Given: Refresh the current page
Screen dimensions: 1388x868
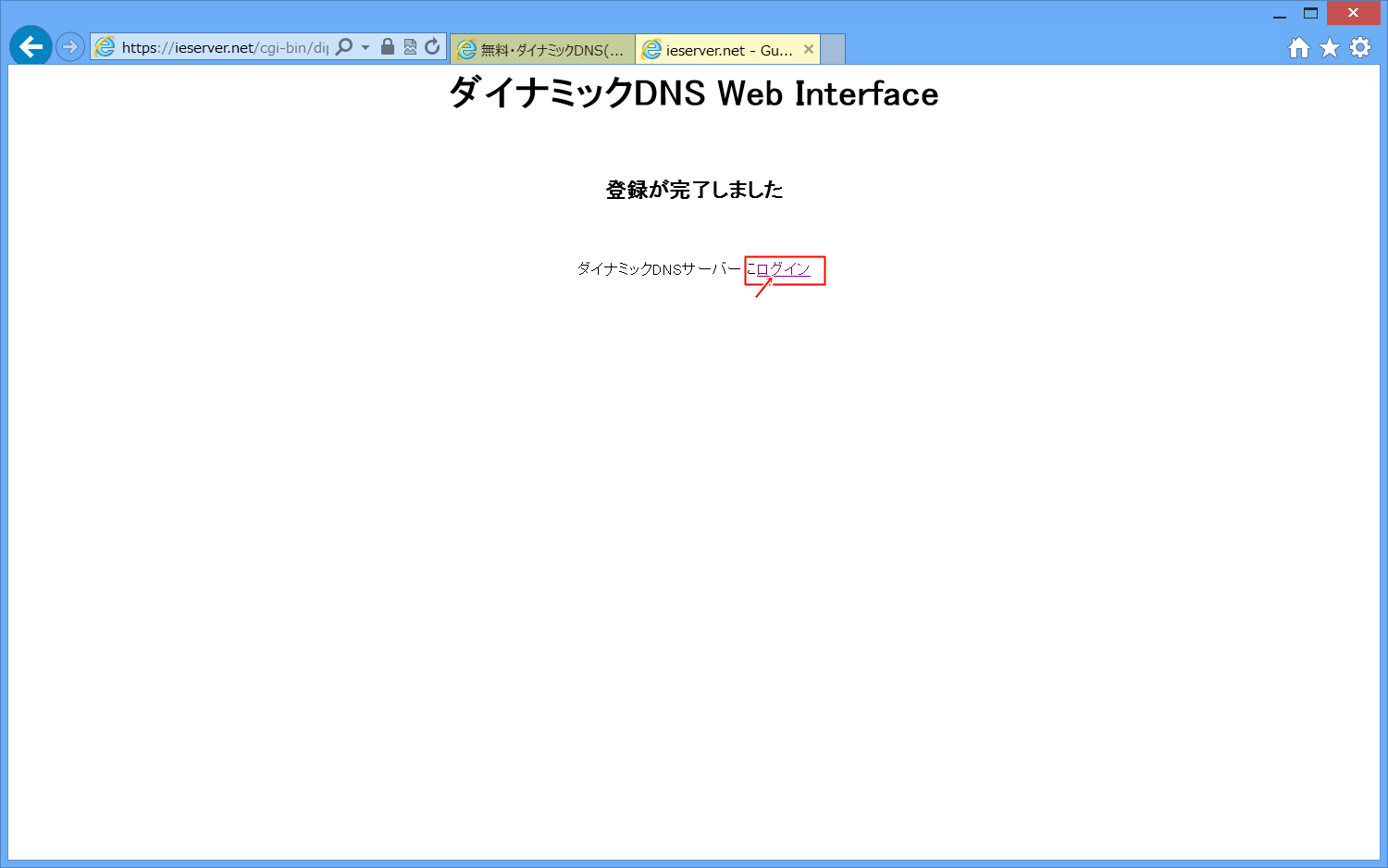Looking at the screenshot, I should (x=431, y=46).
